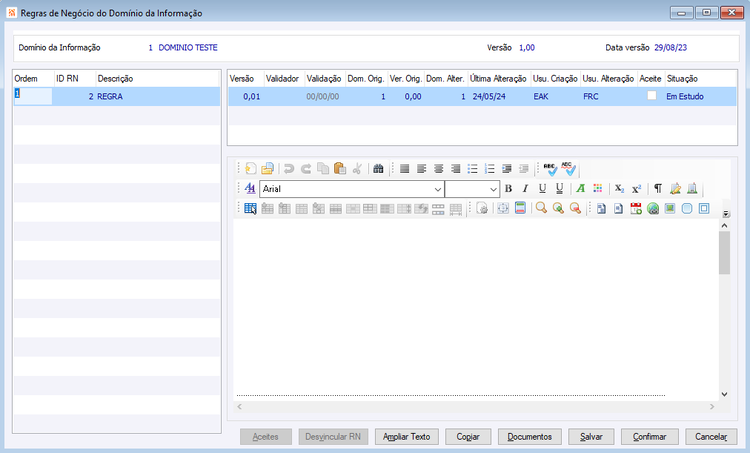Apply superscript formatting
Image resolution: width=750 pixels, height=453 pixels.
click(x=636, y=188)
